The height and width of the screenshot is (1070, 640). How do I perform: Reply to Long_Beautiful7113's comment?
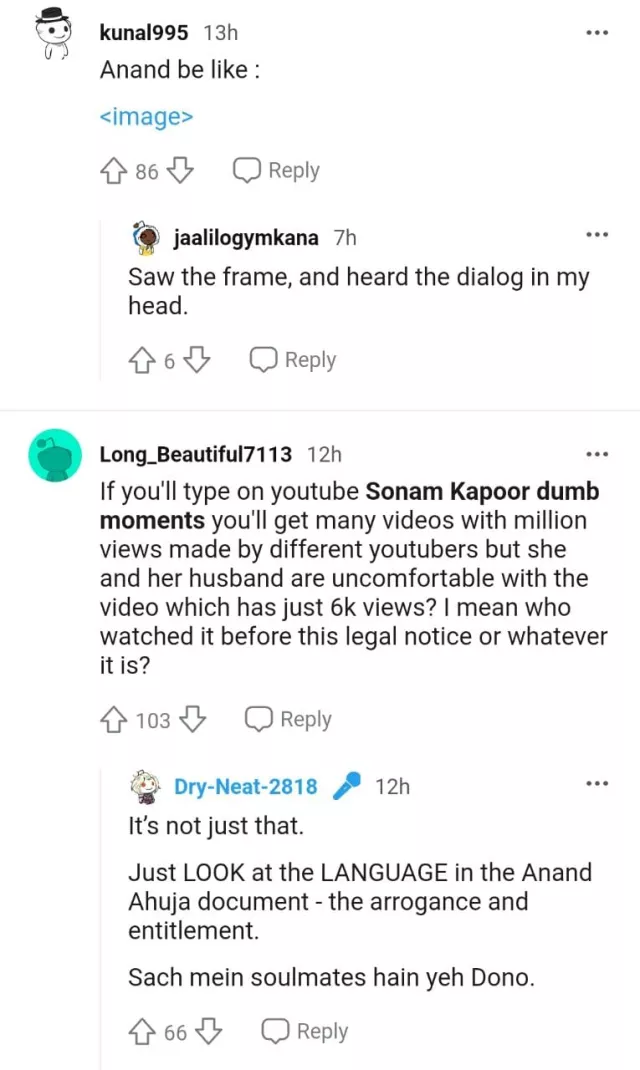pyautogui.click(x=288, y=719)
